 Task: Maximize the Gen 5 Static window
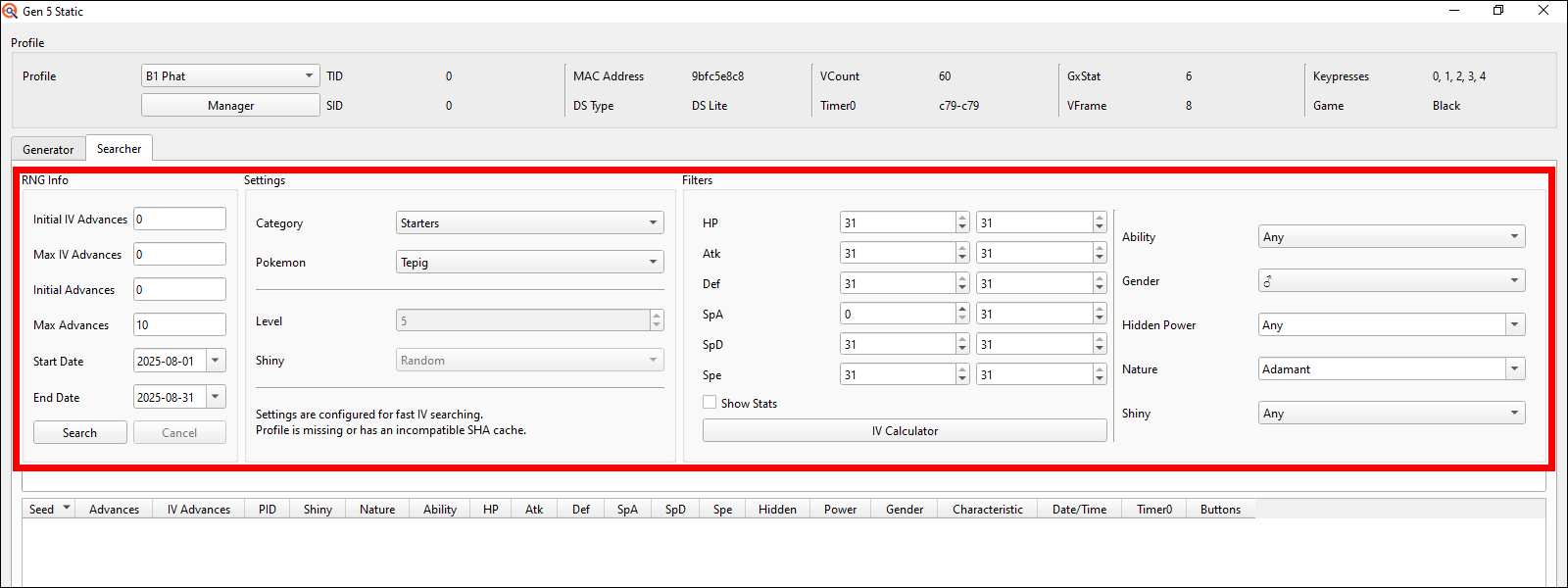(1498, 10)
